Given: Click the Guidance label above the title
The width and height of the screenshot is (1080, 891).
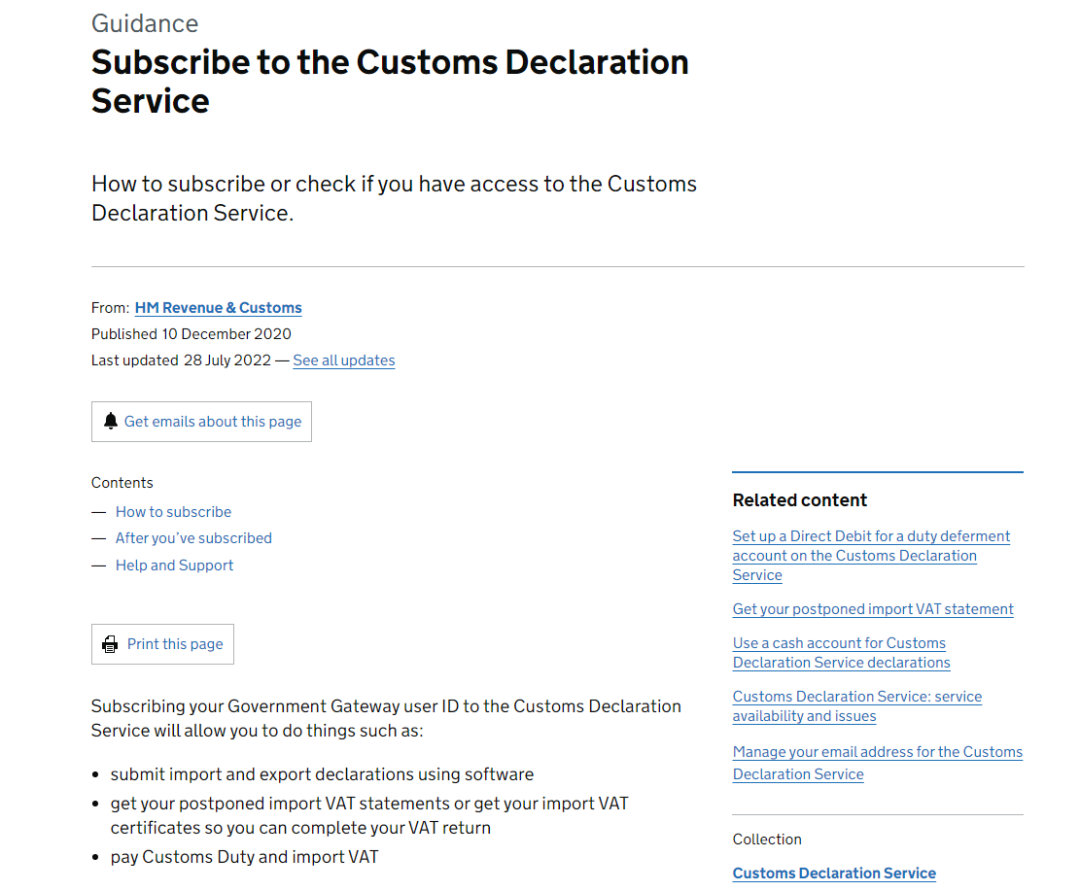Looking at the screenshot, I should (144, 23).
